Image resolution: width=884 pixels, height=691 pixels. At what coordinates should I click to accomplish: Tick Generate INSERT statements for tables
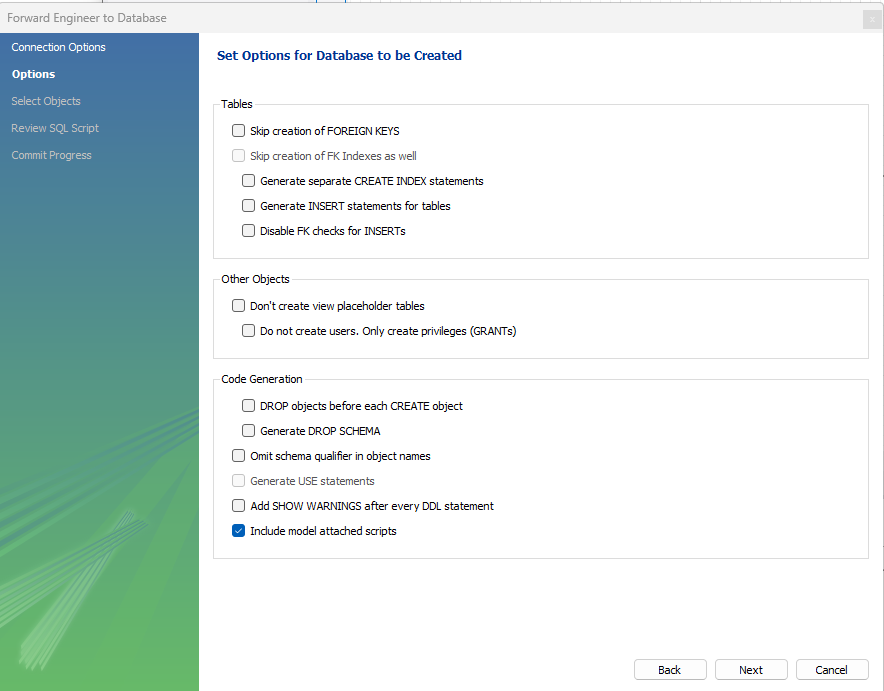pos(249,206)
